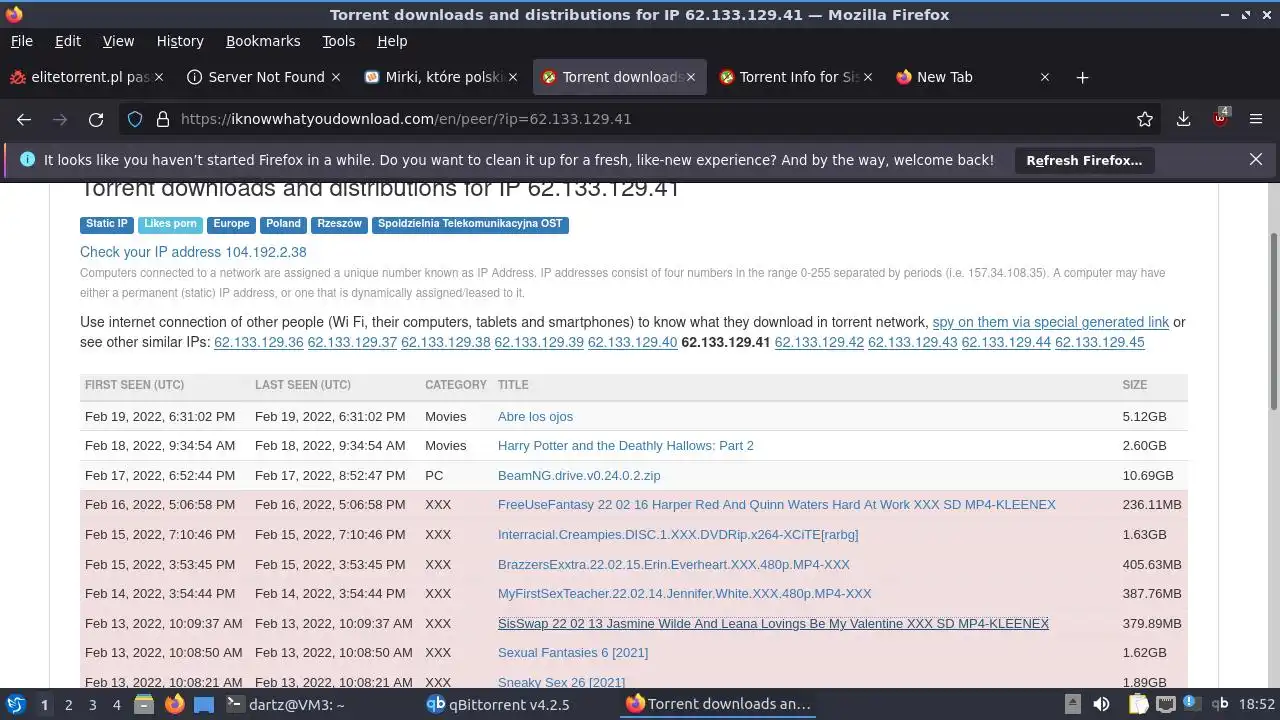Close the Server Not Found tab
Image resolution: width=1280 pixels, height=720 pixels.
(336, 77)
